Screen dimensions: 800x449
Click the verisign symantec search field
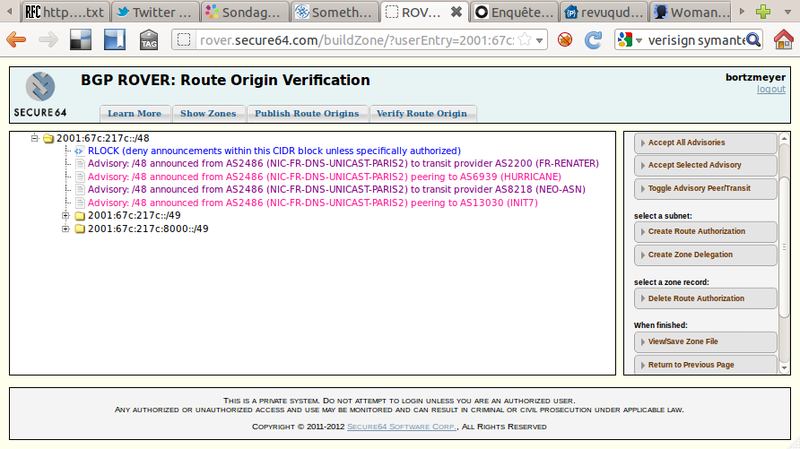tap(696, 40)
